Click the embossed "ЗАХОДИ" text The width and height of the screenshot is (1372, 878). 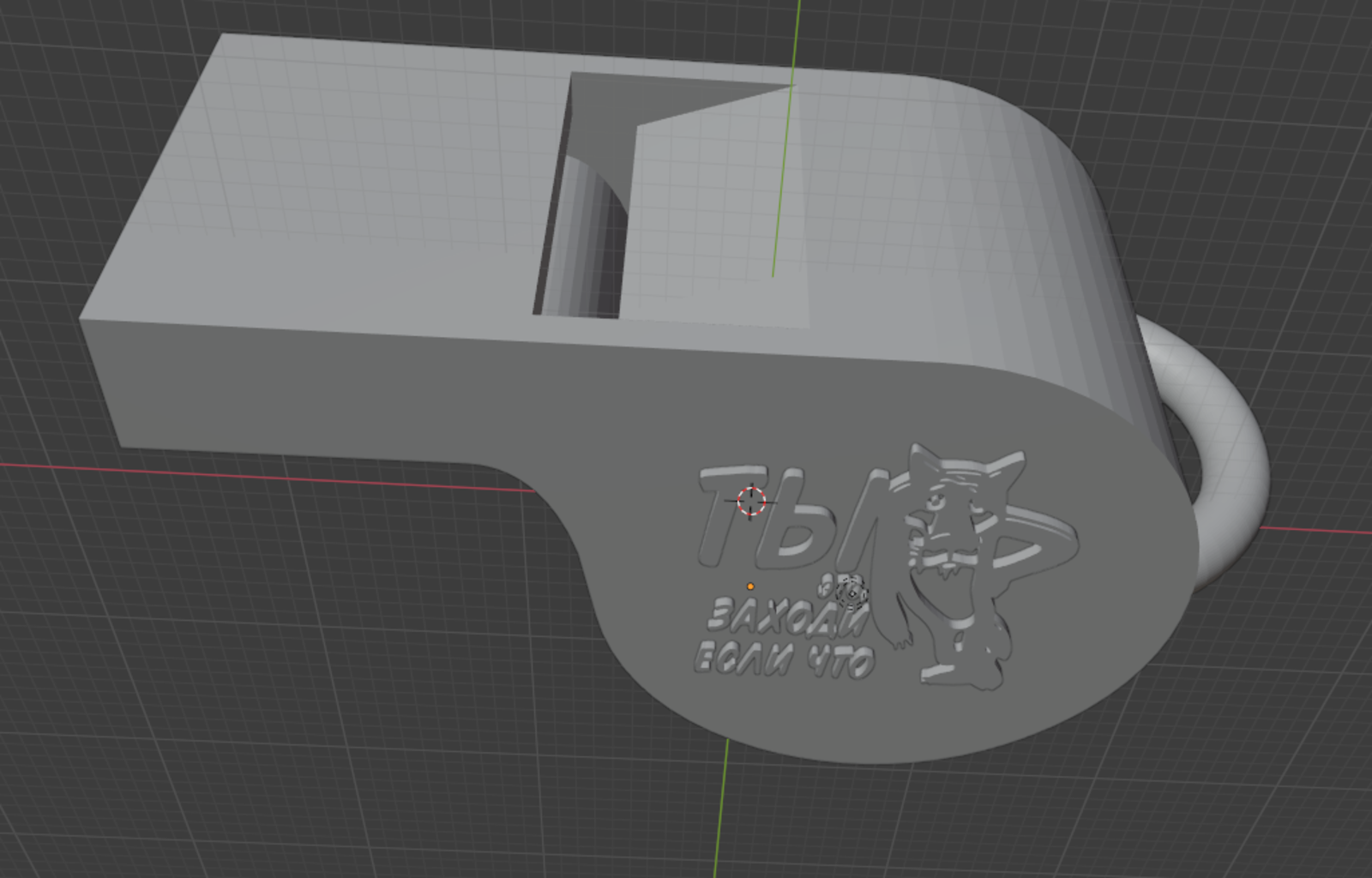pos(785,616)
